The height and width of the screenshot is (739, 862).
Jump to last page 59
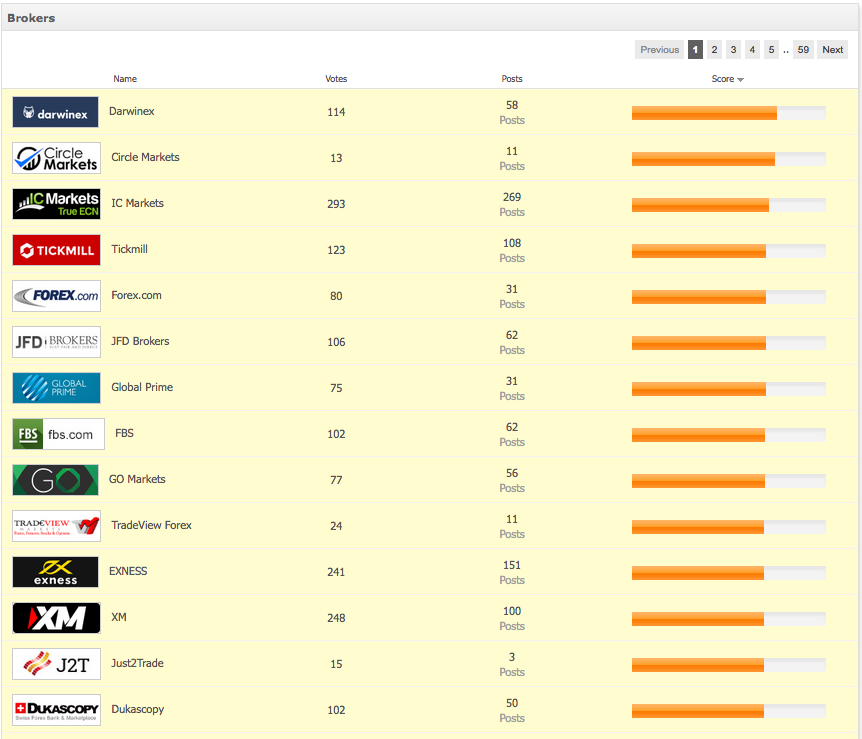click(x=803, y=49)
